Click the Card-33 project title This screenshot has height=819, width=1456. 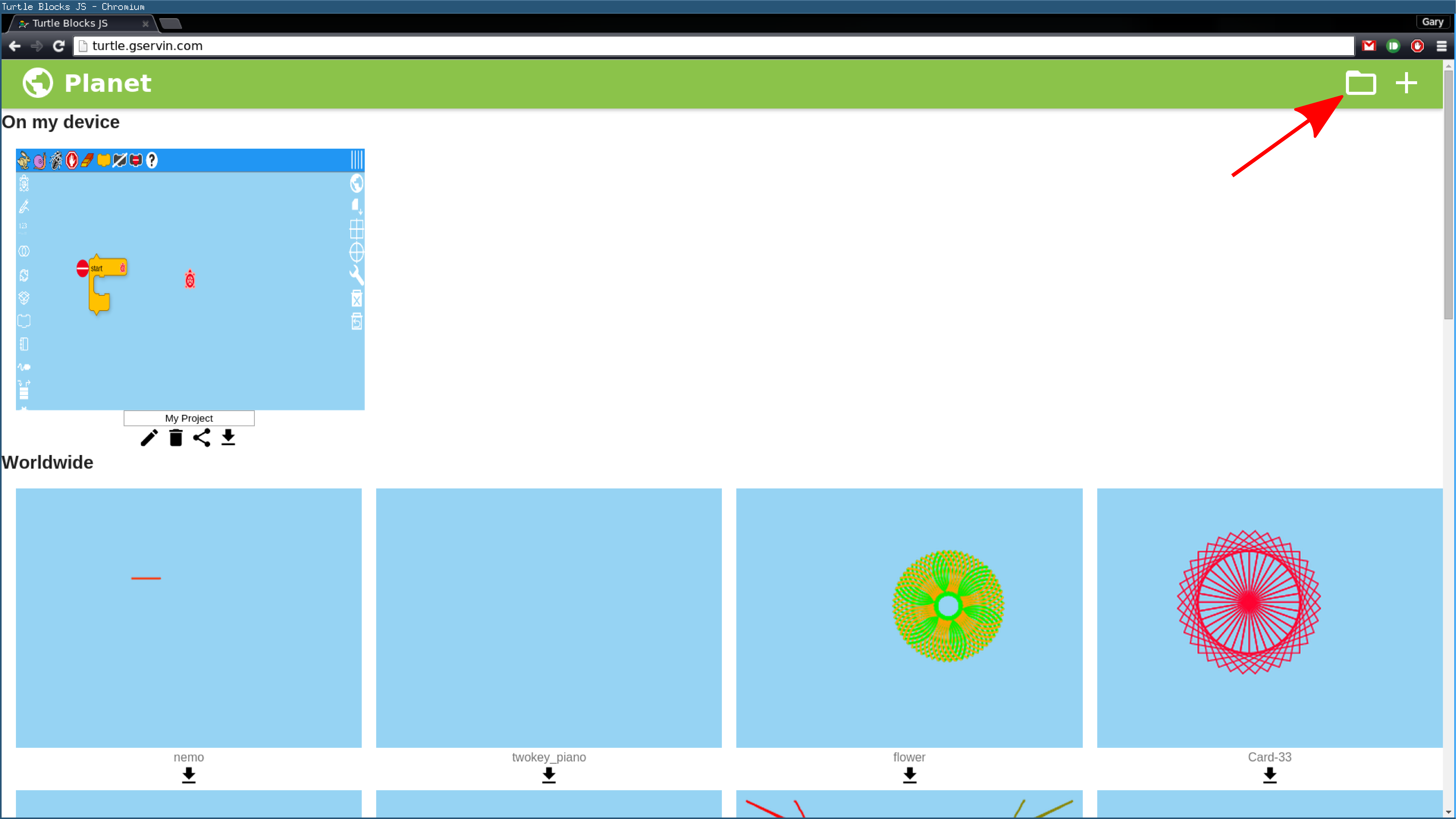click(x=1269, y=757)
